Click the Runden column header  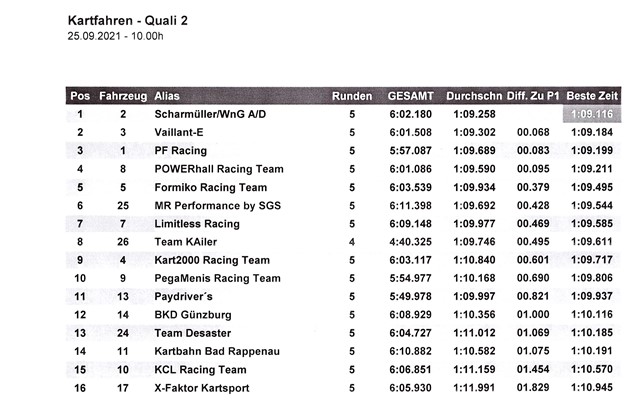[x=352, y=96]
